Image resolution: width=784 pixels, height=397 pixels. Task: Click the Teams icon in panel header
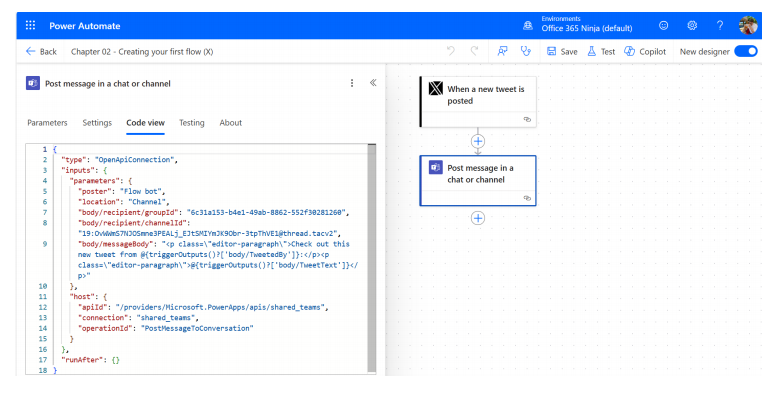(33, 83)
